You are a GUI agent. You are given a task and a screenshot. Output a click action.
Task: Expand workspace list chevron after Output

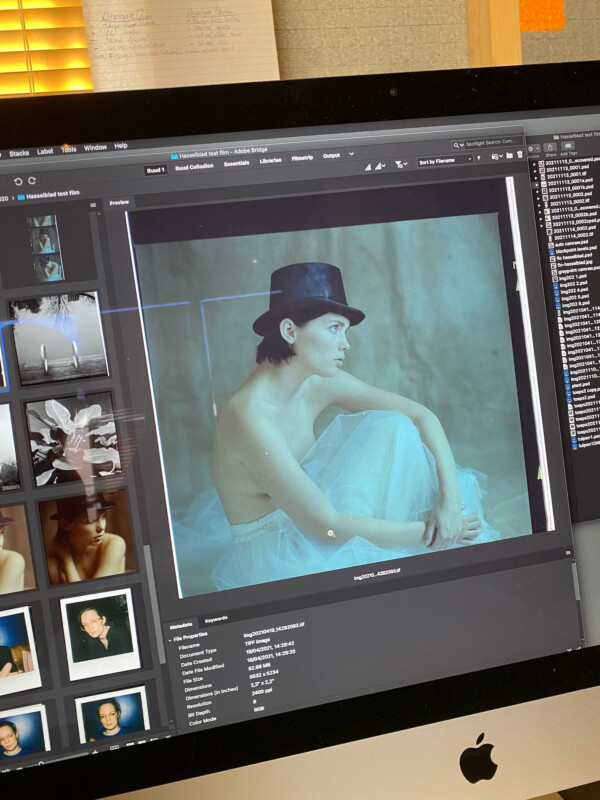pos(351,154)
